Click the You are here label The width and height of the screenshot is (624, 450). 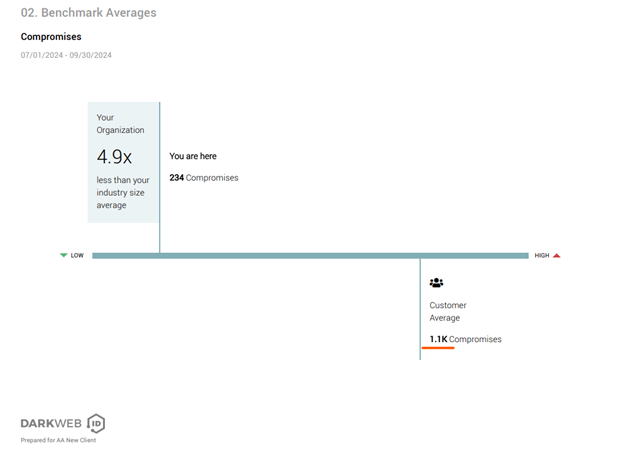click(x=193, y=156)
